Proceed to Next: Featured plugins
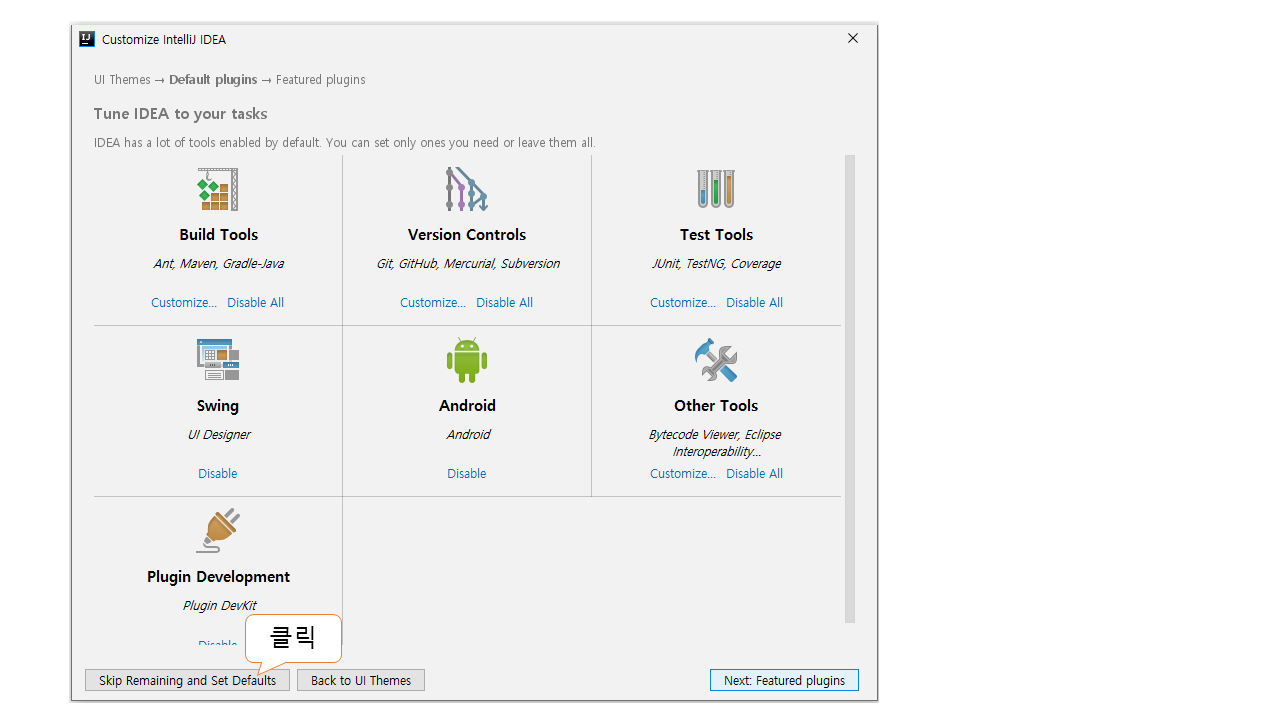Image resolution: width=1280 pixels, height=720 pixels. 784,680
